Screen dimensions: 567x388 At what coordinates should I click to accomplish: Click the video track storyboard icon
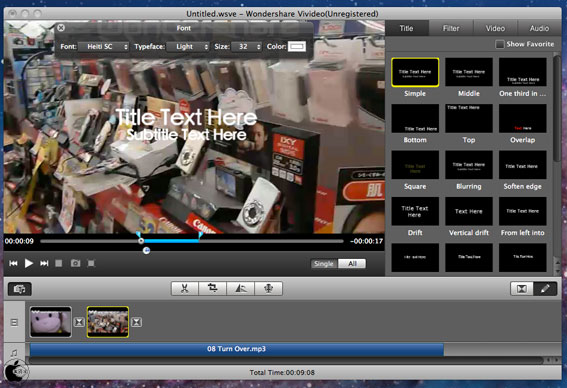pyautogui.click(x=14, y=322)
